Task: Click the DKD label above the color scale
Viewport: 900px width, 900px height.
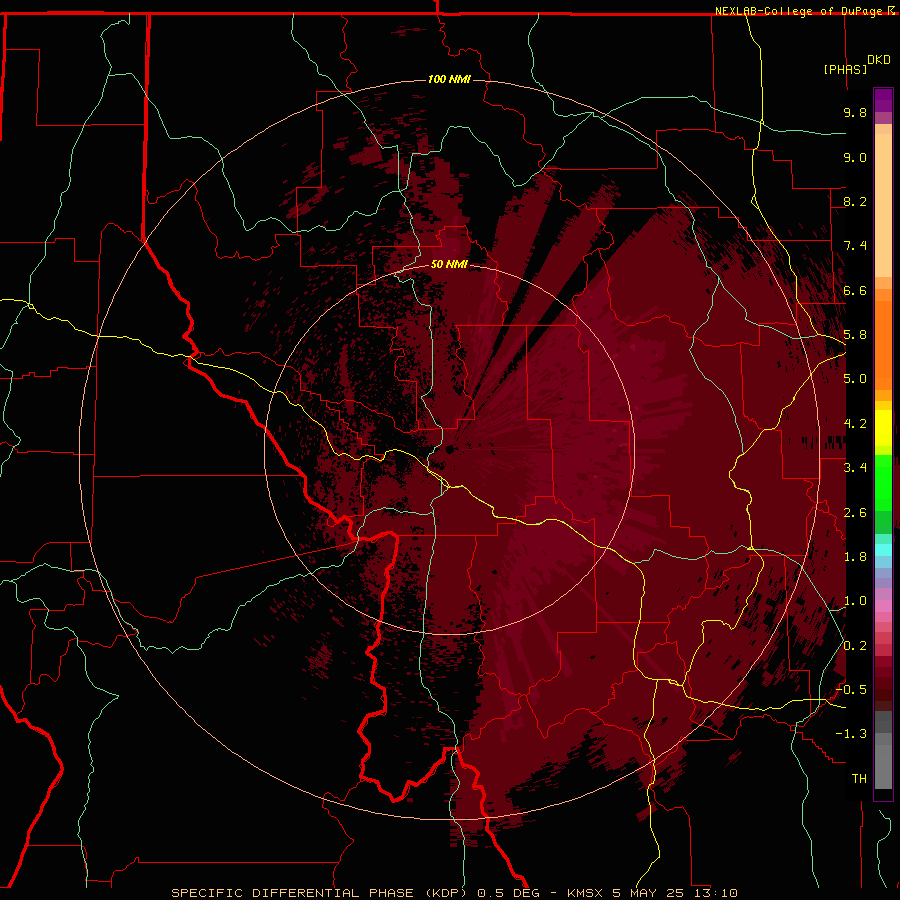Action: [x=879, y=60]
